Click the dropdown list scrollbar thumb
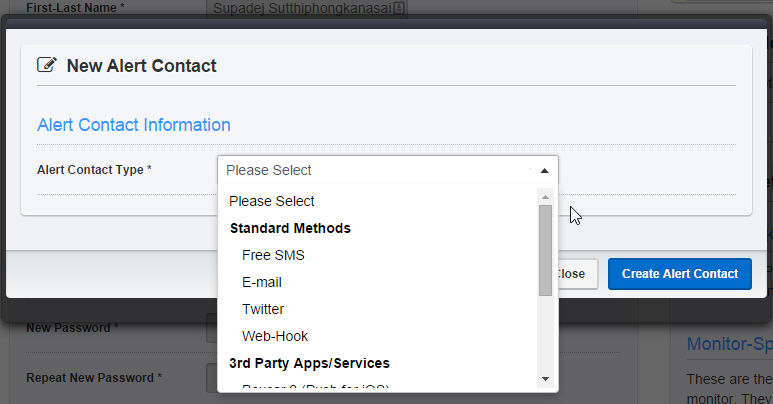 [x=545, y=250]
